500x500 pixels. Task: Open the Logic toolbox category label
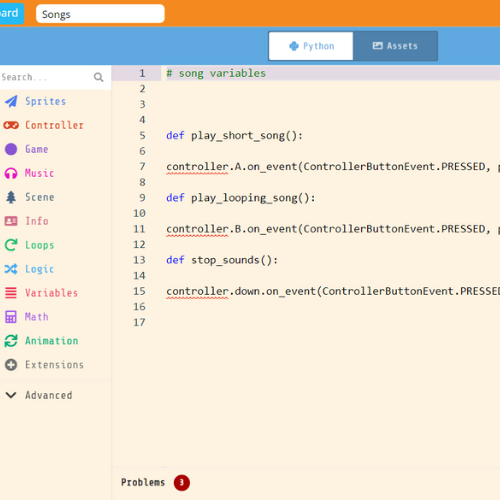coord(40,269)
